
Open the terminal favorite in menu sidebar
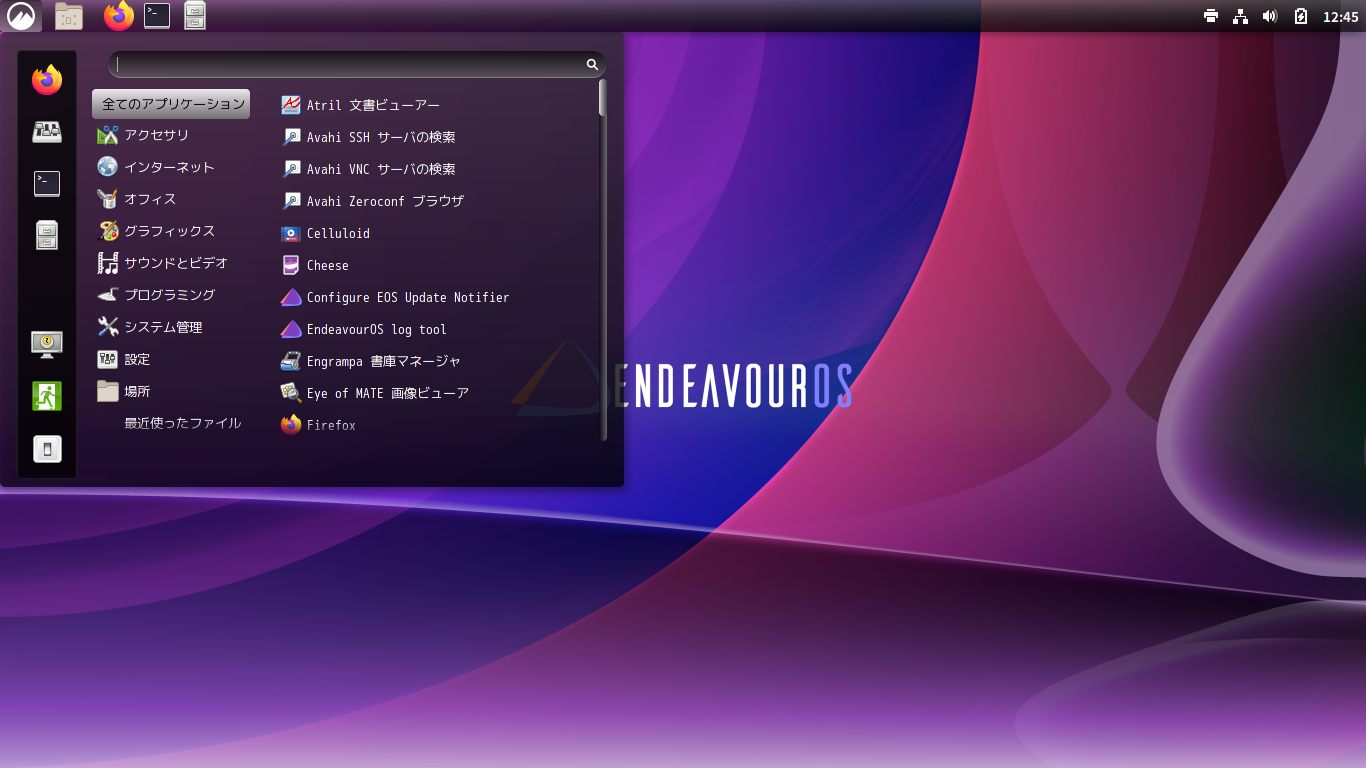coord(47,184)
